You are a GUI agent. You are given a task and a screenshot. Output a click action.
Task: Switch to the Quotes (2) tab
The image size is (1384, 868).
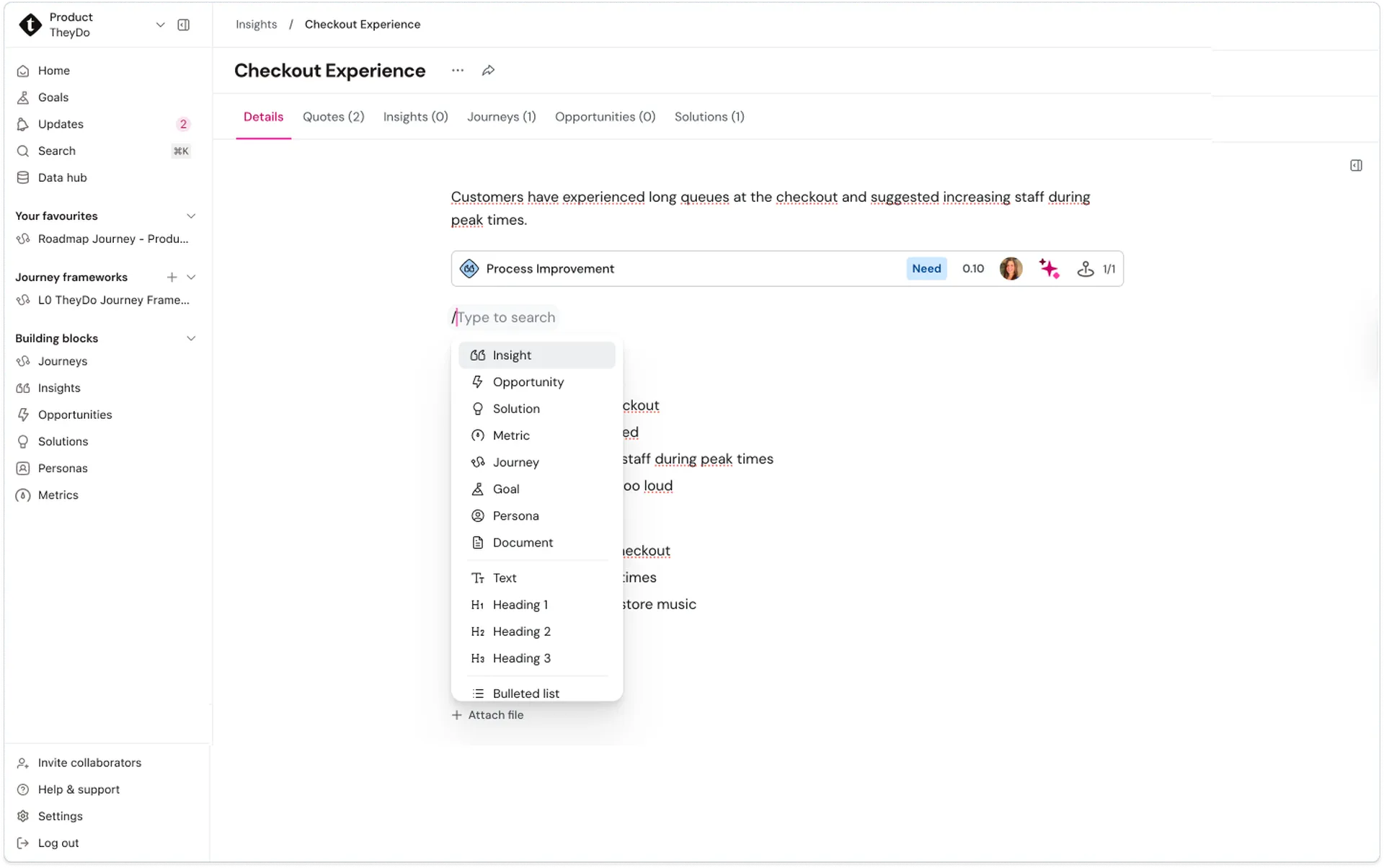(333, 117)
